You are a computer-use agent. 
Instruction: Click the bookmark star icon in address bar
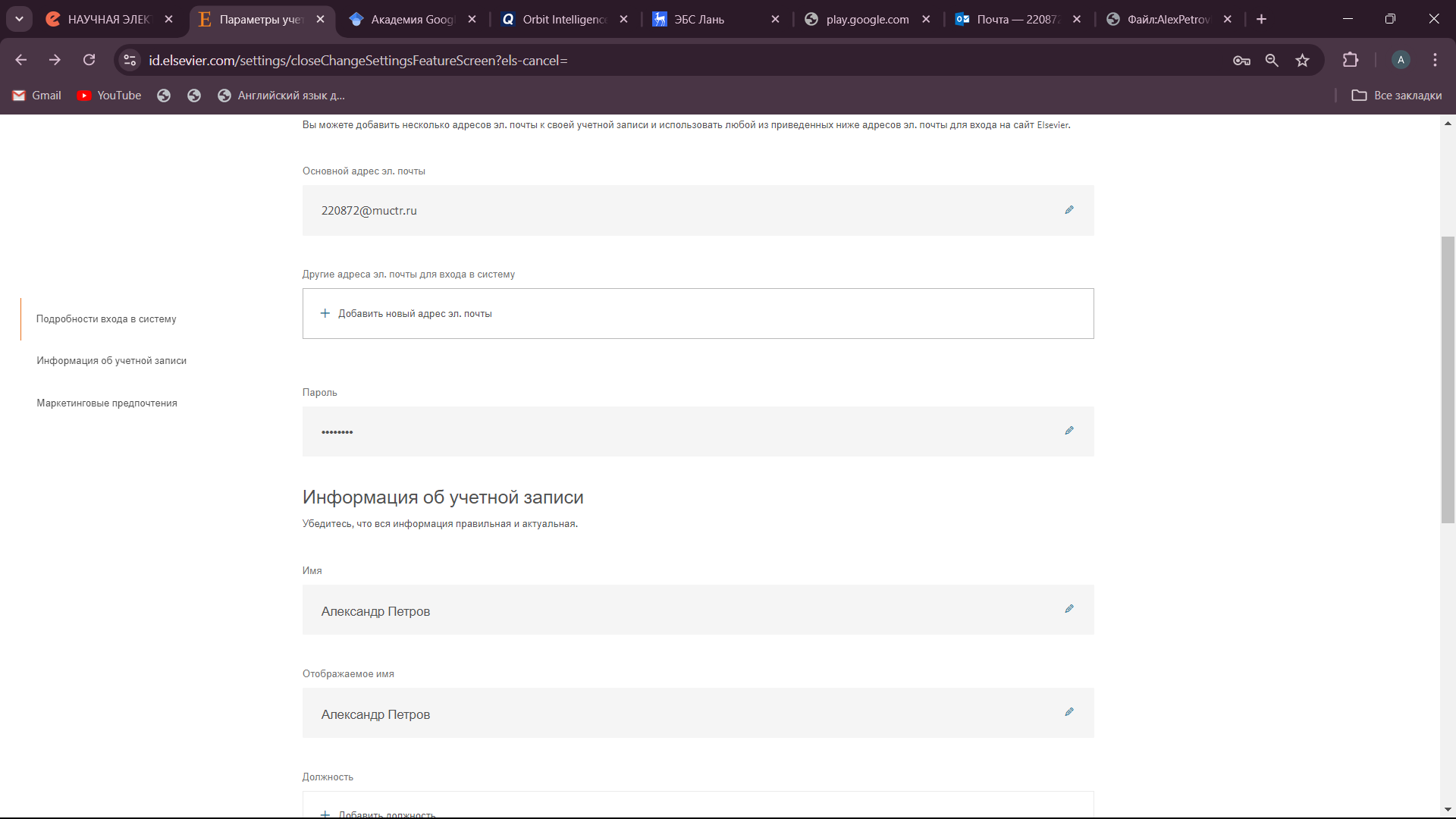[x=1304, y=60]
